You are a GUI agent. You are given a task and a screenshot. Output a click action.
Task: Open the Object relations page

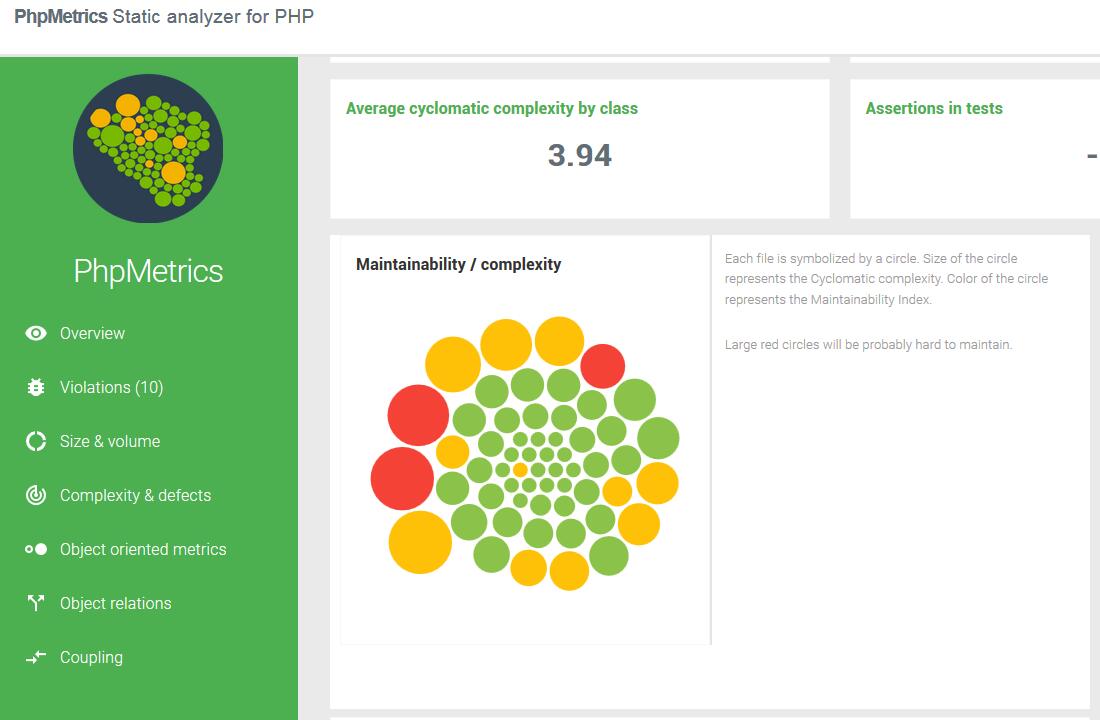(x=116, y=604)
